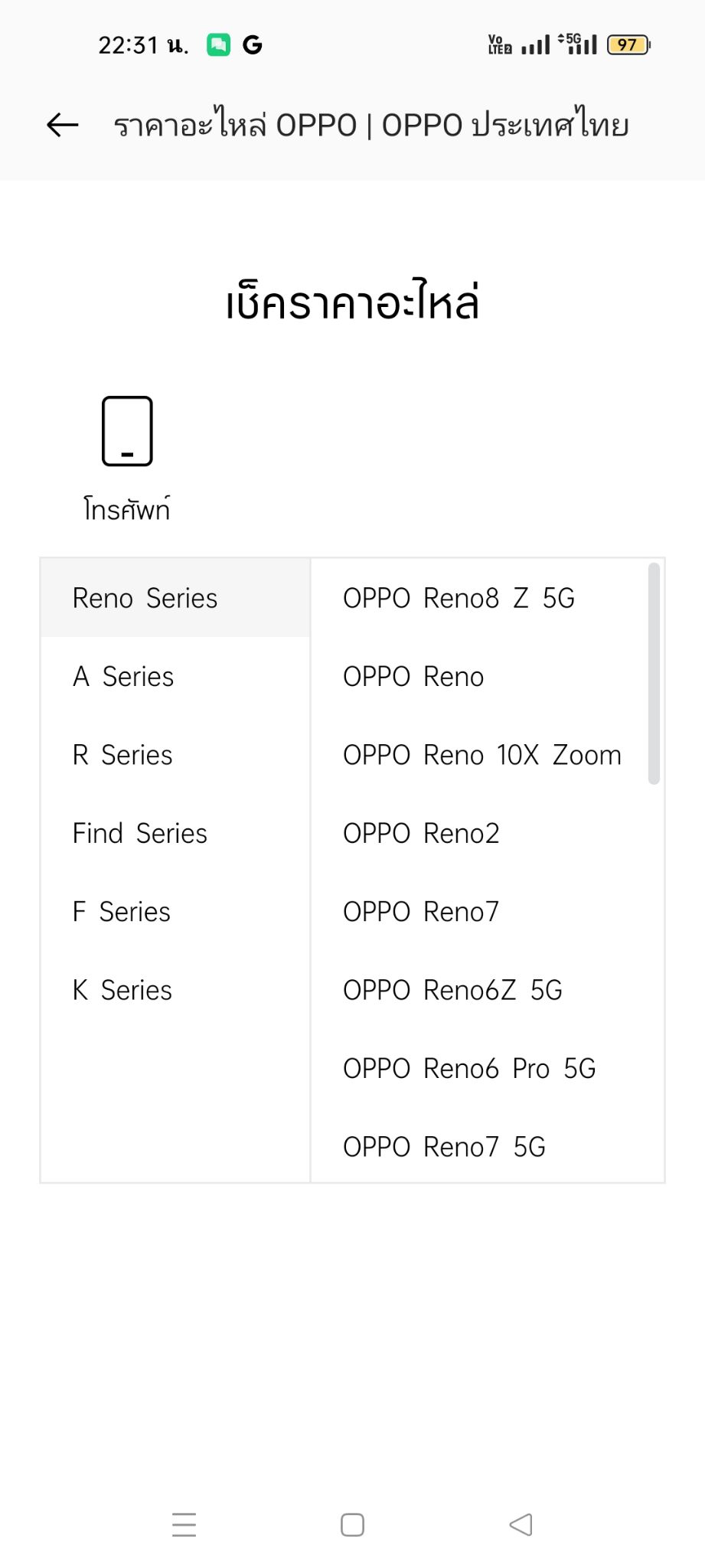
Task: Switch to the A Series category
Action: tap(175, 677)
